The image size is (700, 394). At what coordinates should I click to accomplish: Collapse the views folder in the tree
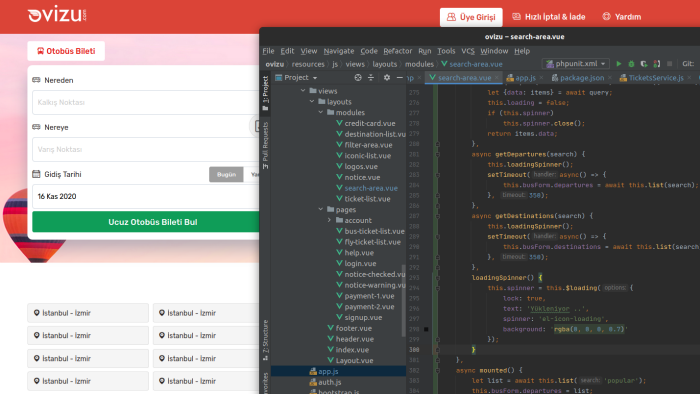[x=303, y=91]
